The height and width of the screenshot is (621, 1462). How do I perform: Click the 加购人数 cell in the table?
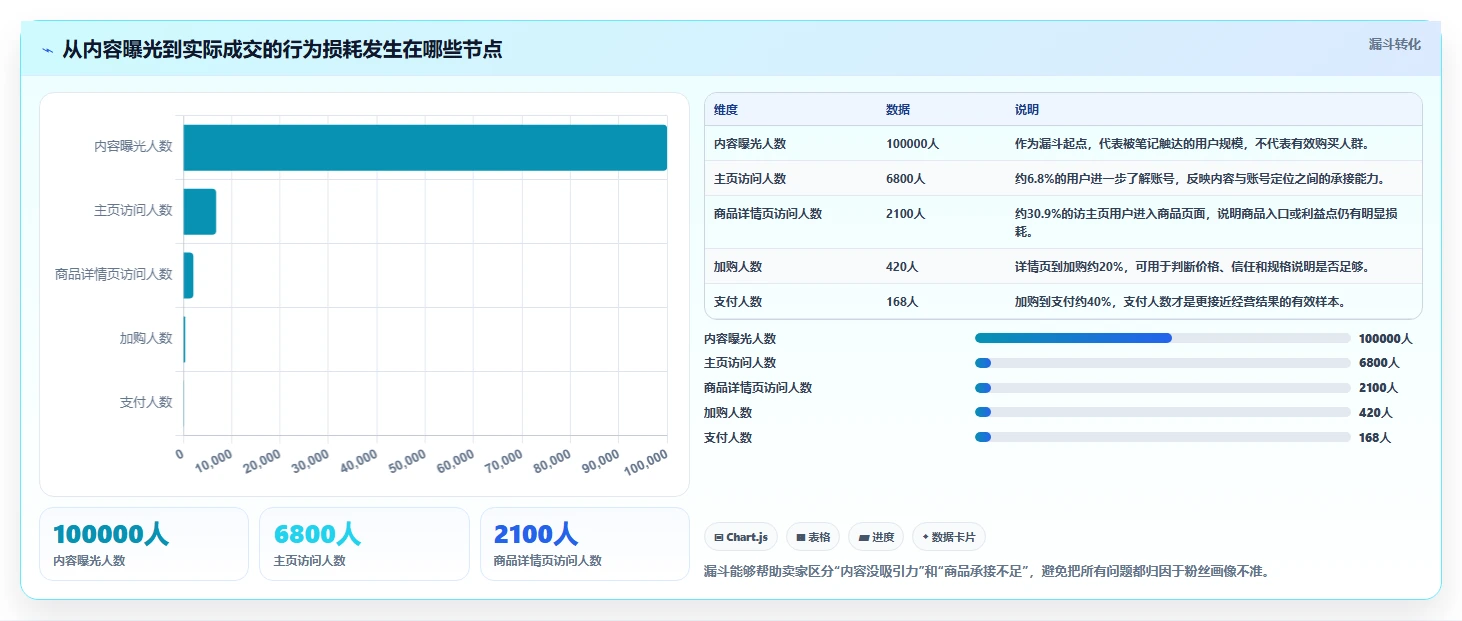[738, 267]
